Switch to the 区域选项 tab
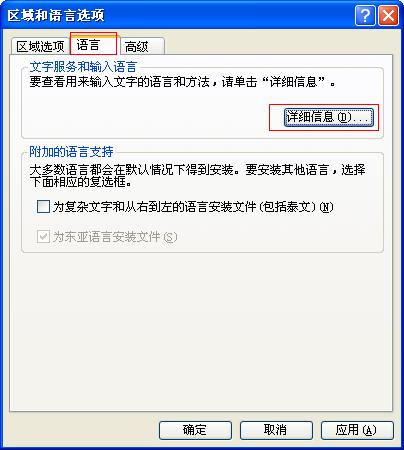The width and height of the screenshot is (404, 450). click(x=40, y=46)
